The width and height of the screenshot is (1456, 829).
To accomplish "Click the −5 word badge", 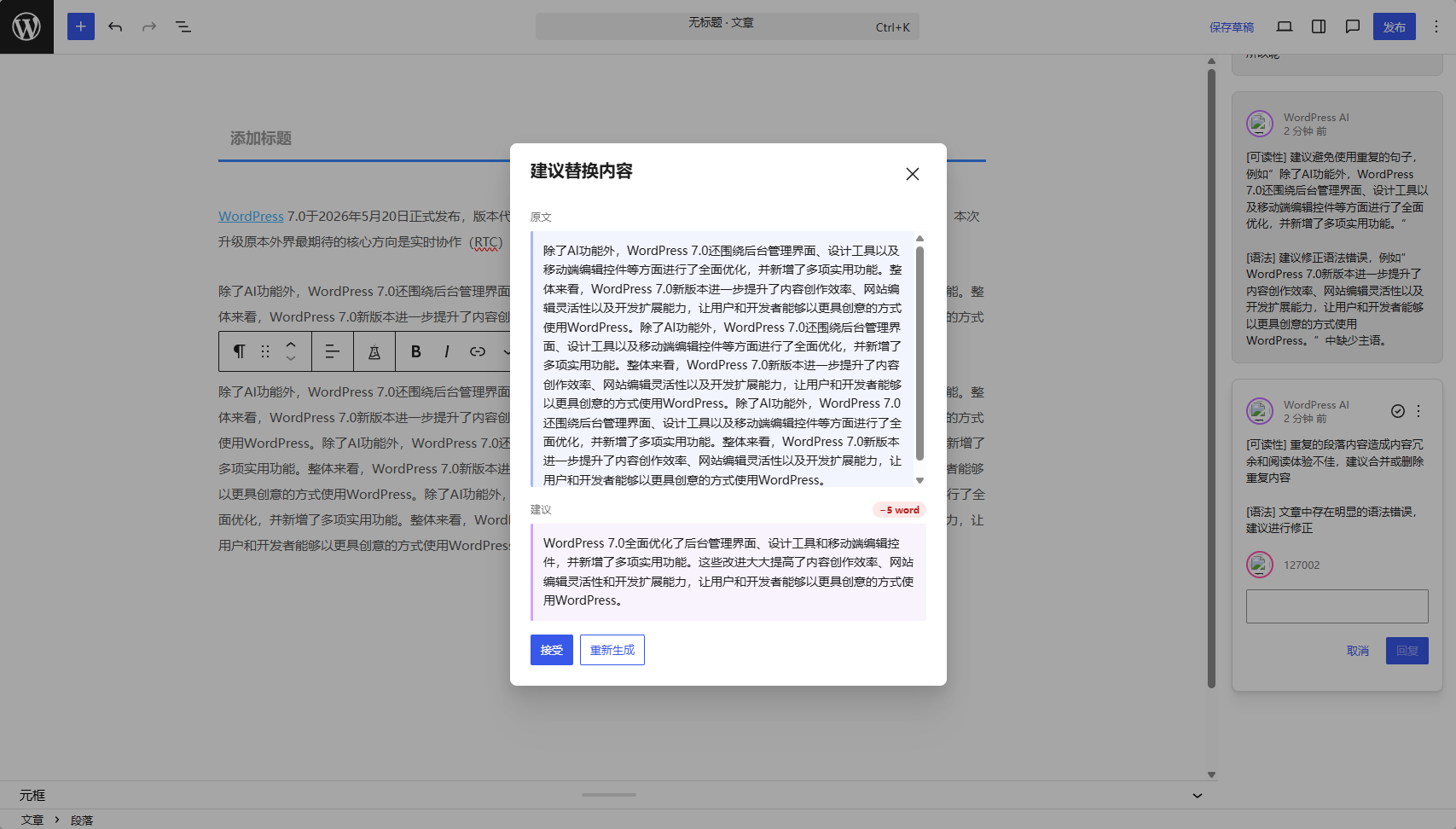I will click(x=899, y=510).
